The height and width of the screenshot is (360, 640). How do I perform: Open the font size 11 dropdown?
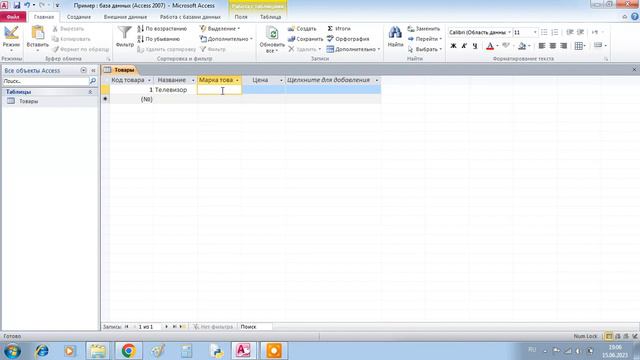tap(535, 32)
